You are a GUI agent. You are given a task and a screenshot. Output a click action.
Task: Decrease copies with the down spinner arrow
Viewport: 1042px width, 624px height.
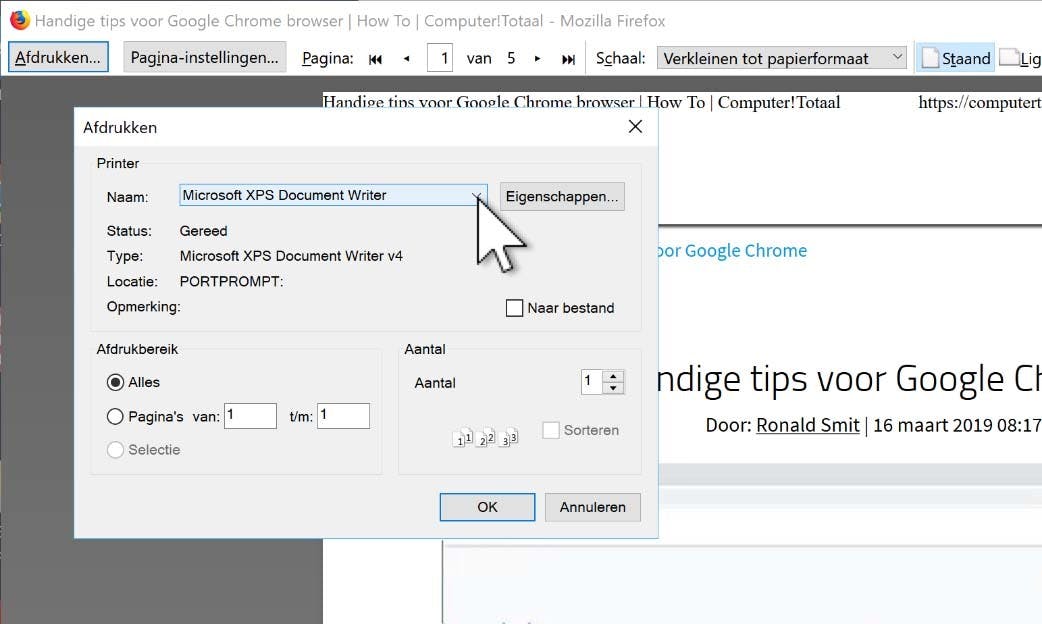click(x=613, y=388)
